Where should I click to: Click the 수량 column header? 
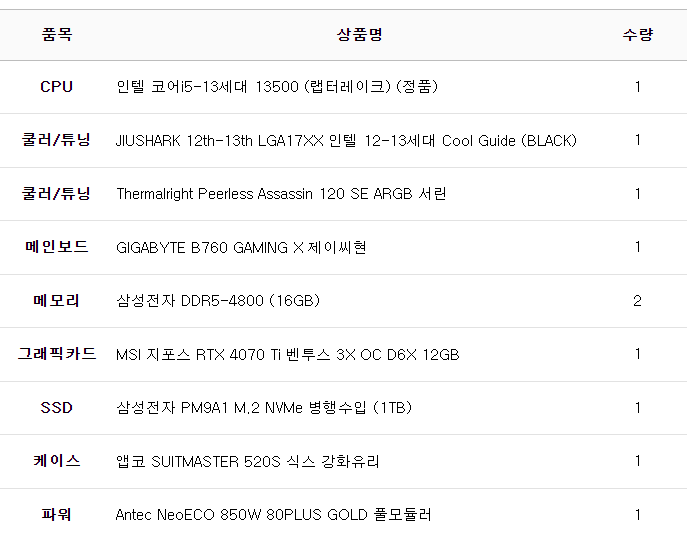click(x=637, y=35)
